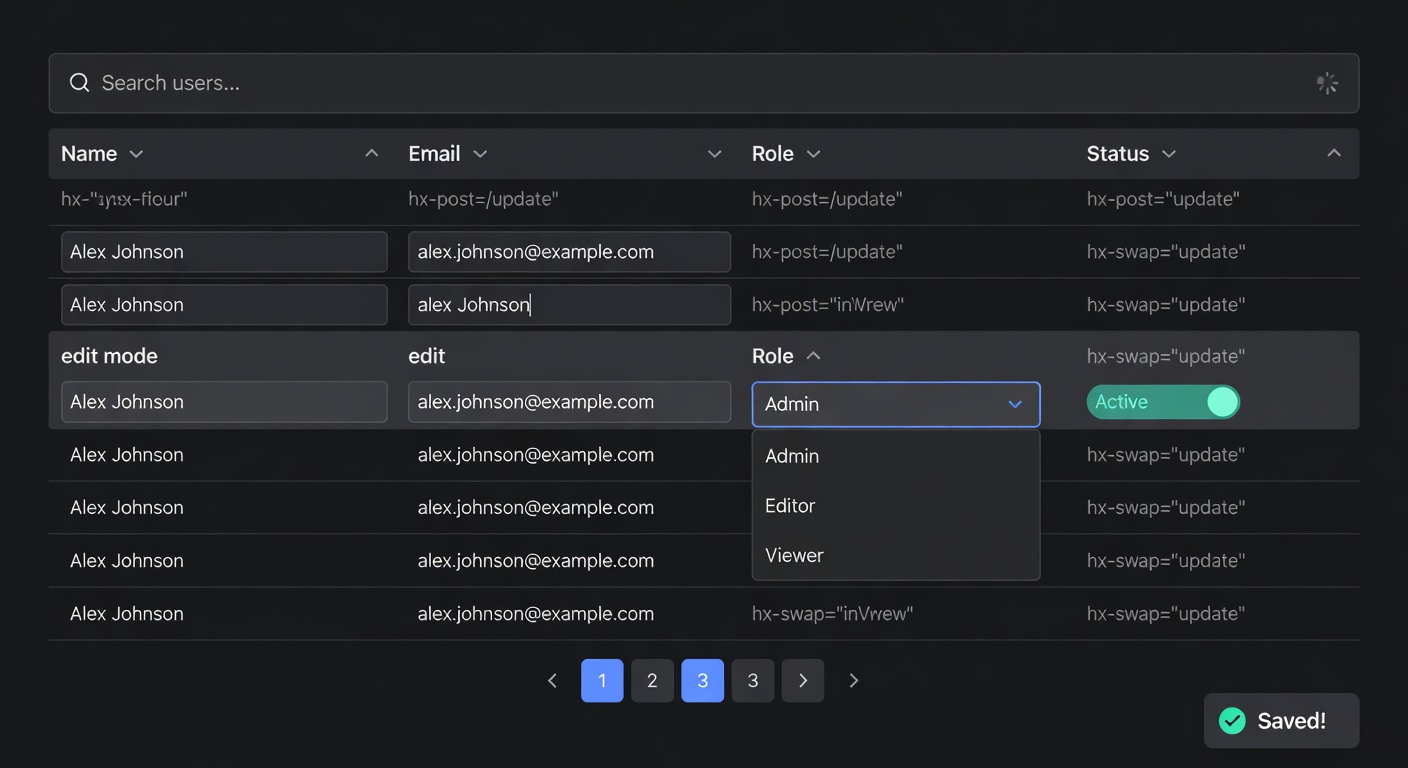Choose Editor from the role list
1408x768 pixels.
tap(896, 506)
